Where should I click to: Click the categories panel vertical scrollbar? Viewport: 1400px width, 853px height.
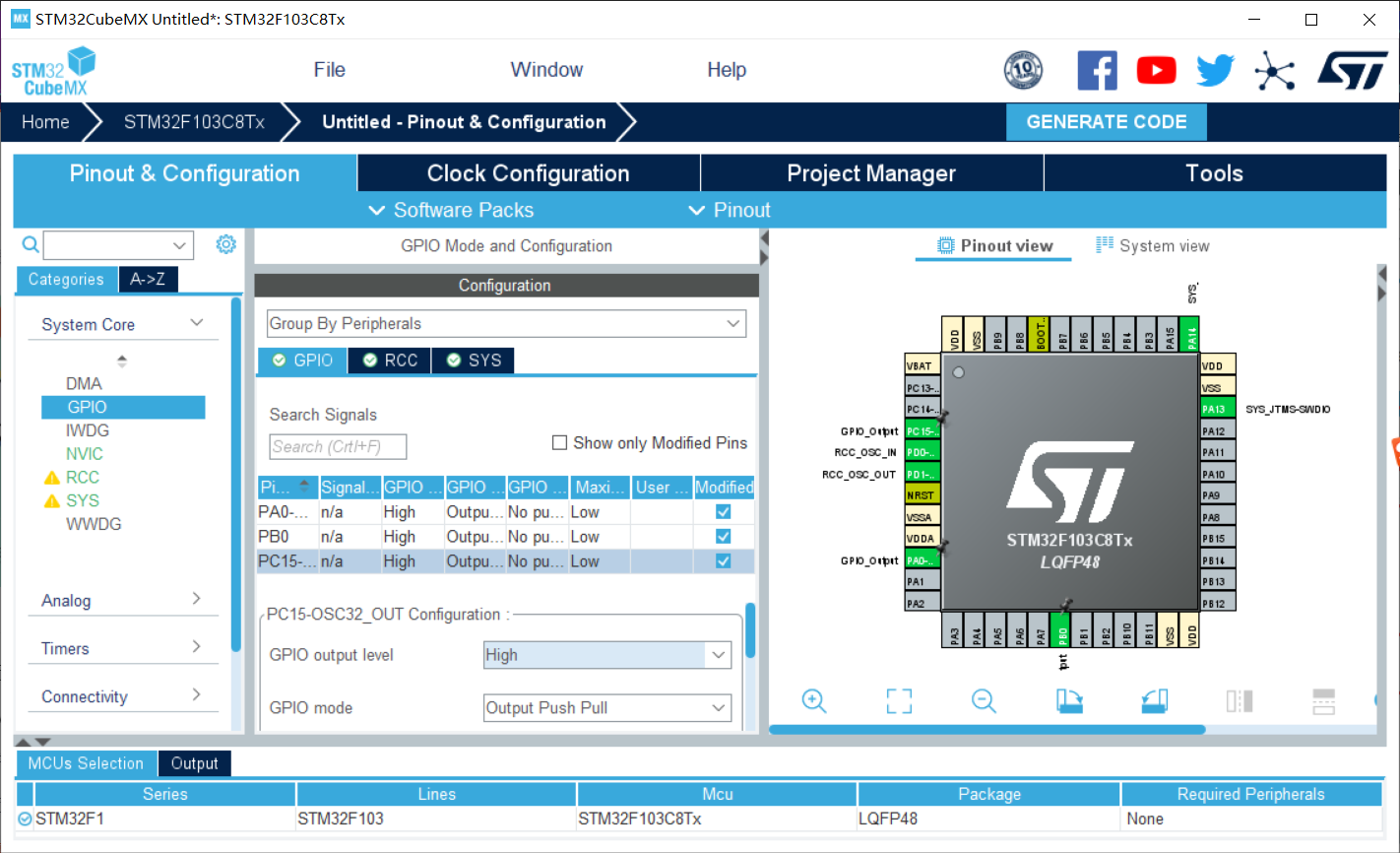pos(236,475)
